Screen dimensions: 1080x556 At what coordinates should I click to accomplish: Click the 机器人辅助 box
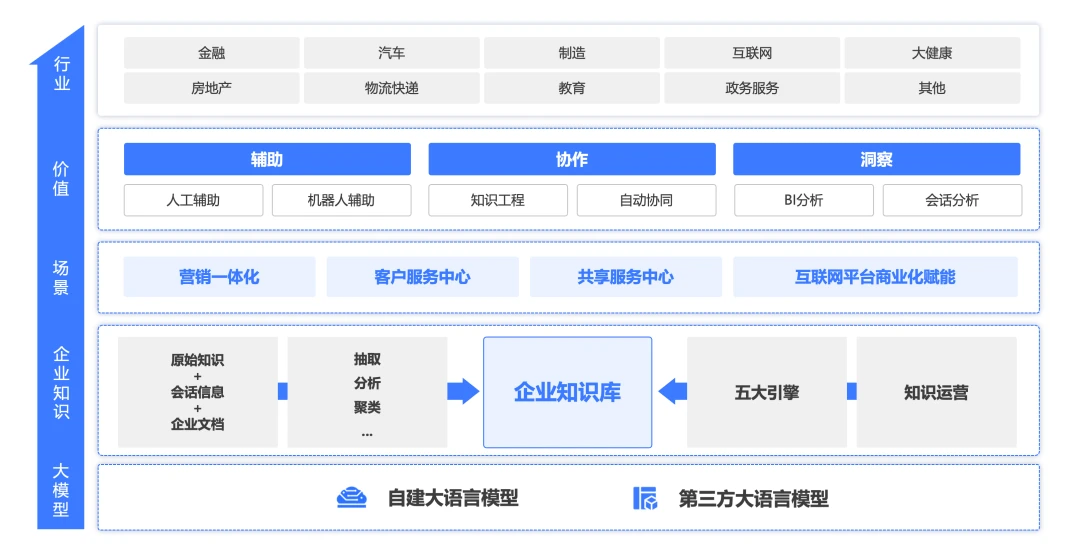pos(342,200)
